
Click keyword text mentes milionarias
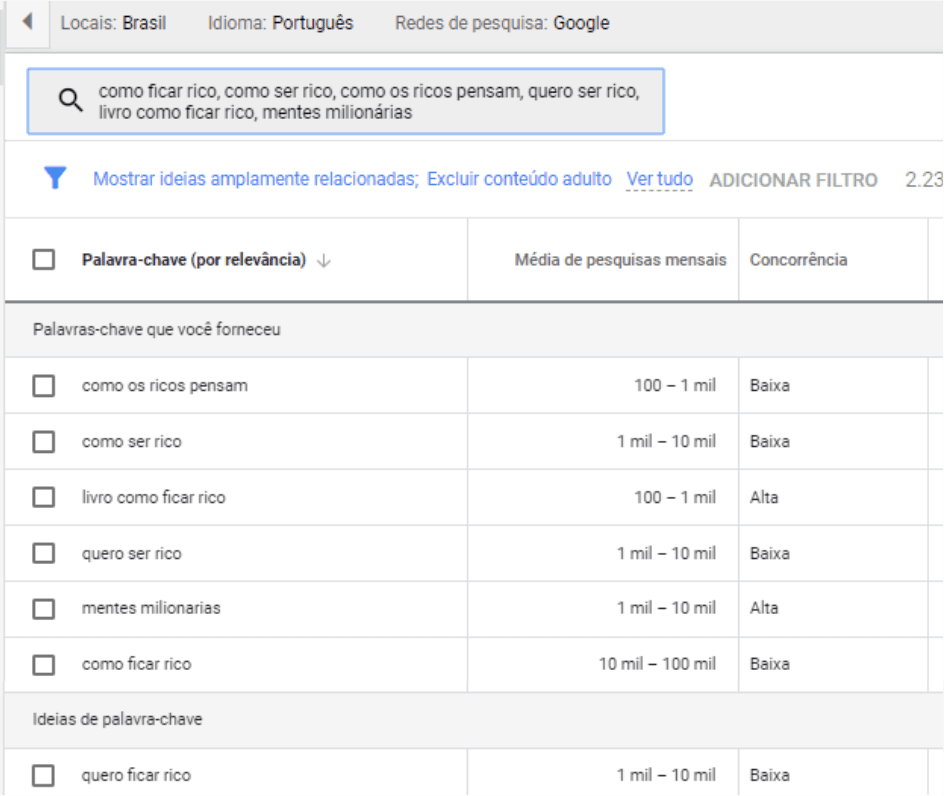[151, 608]
